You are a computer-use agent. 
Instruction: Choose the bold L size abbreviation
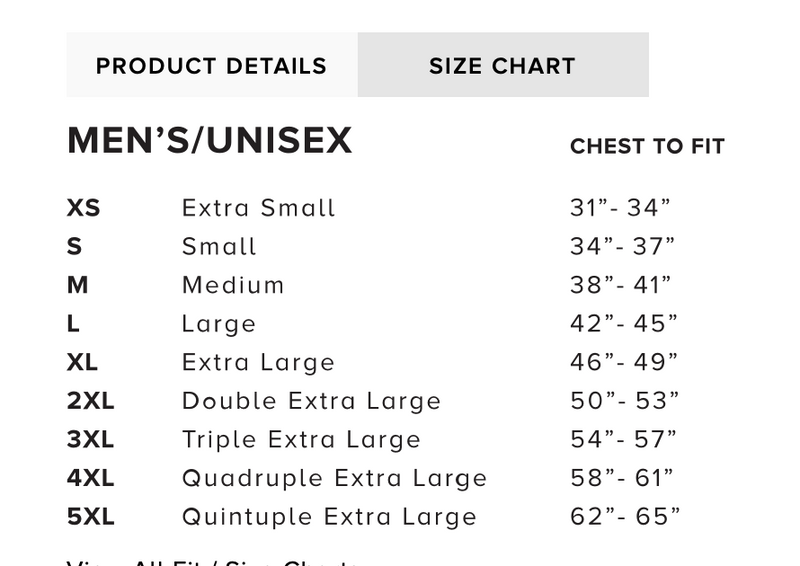click(73, 324)
